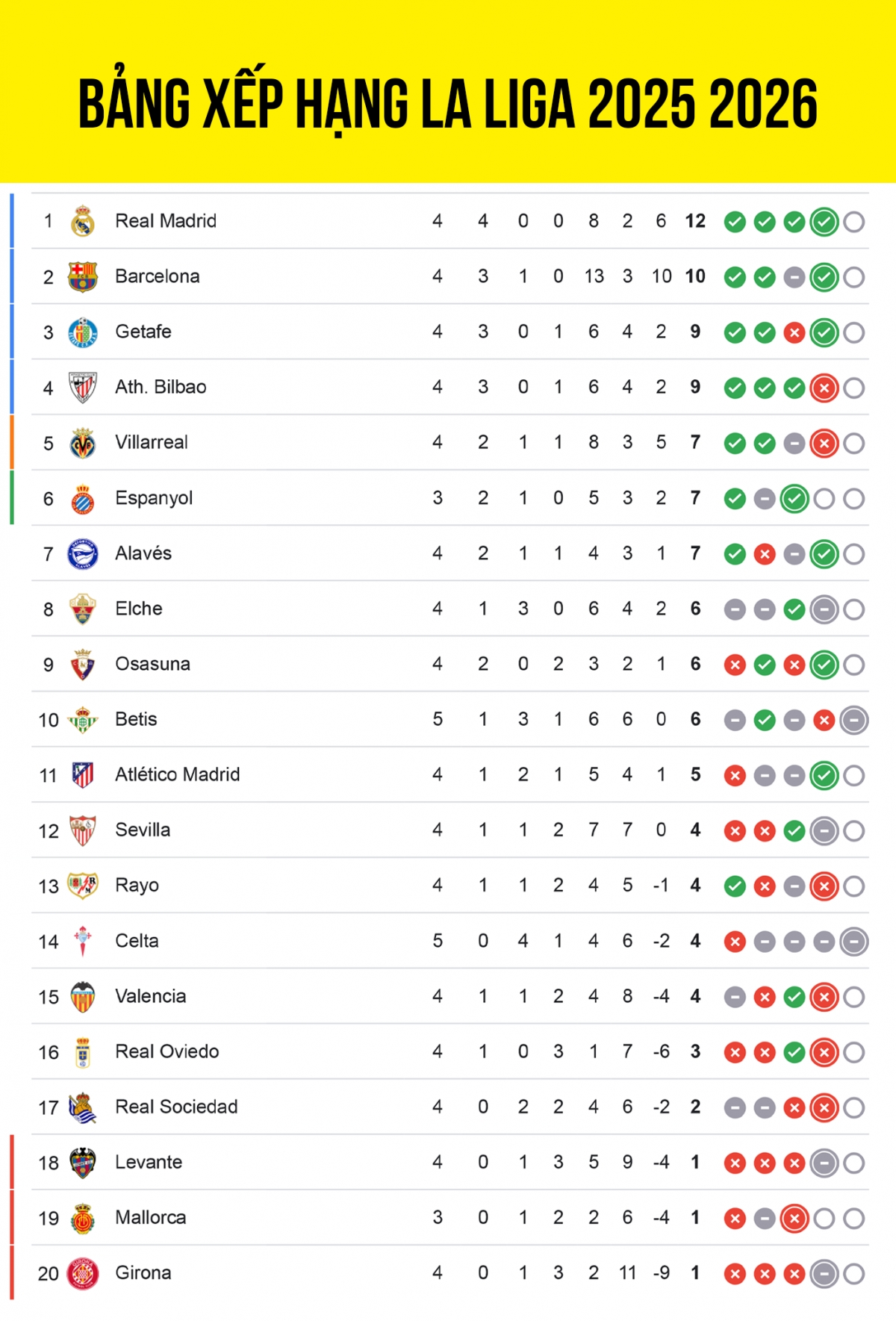Open the Osasuna team name link
The width and height of the screenshot is (896, 1321).
point(152,664)
